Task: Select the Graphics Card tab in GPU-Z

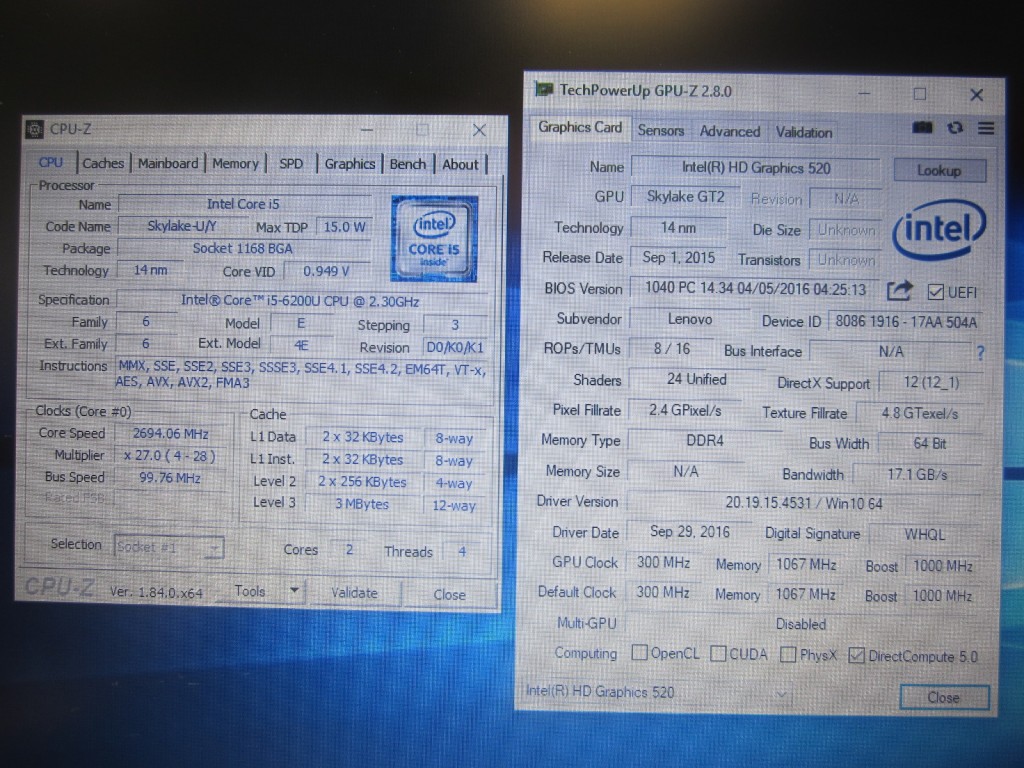Action: 580,127
